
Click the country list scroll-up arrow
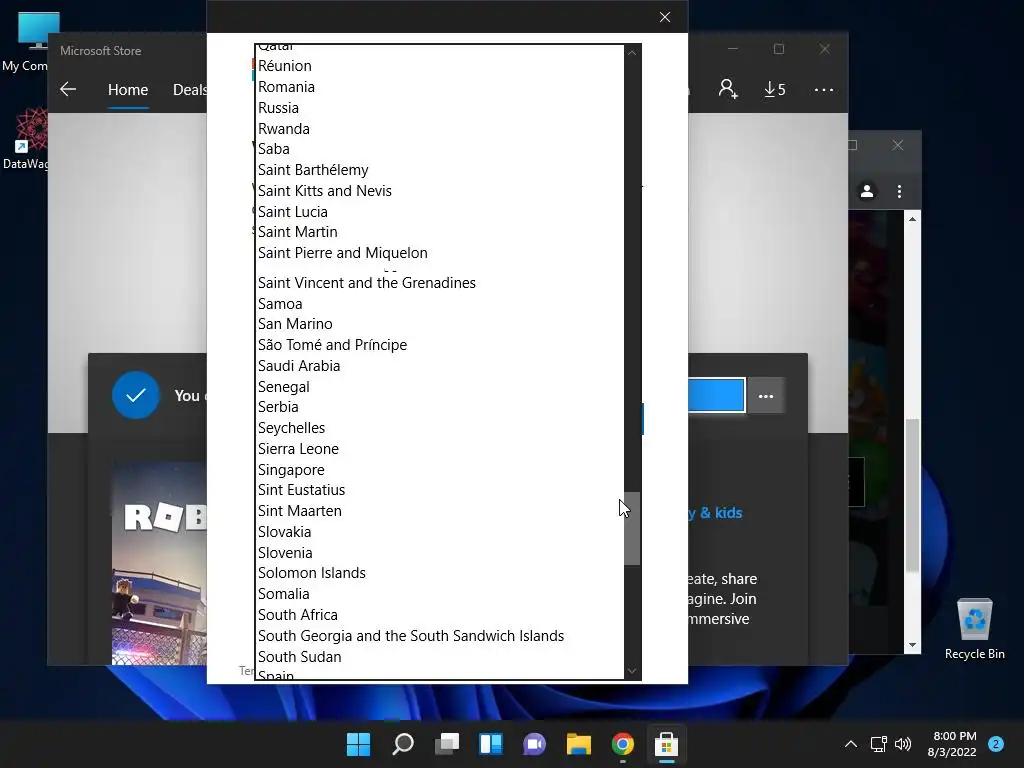(x=632, y=53)
